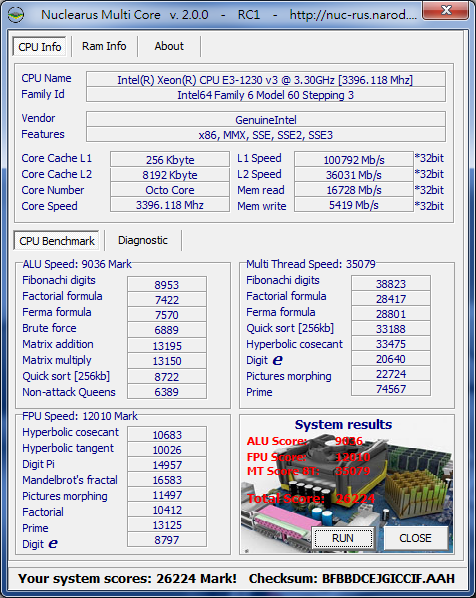Click the FPU Speed: 12010 Mark heading
The width and height of the screenshot is (476, 598).
point(80,416)
